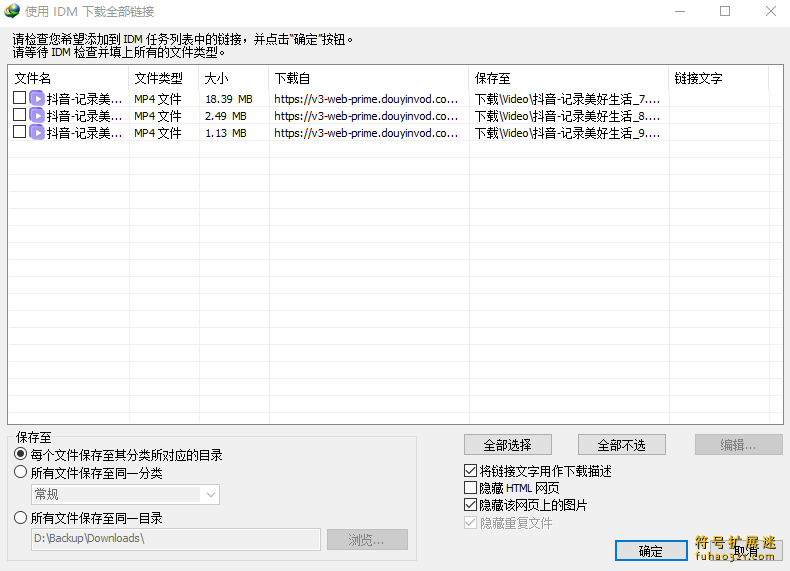
Task: Click file name 抖音-记录美... in 18.39 MB row
Action: point(85,99)
